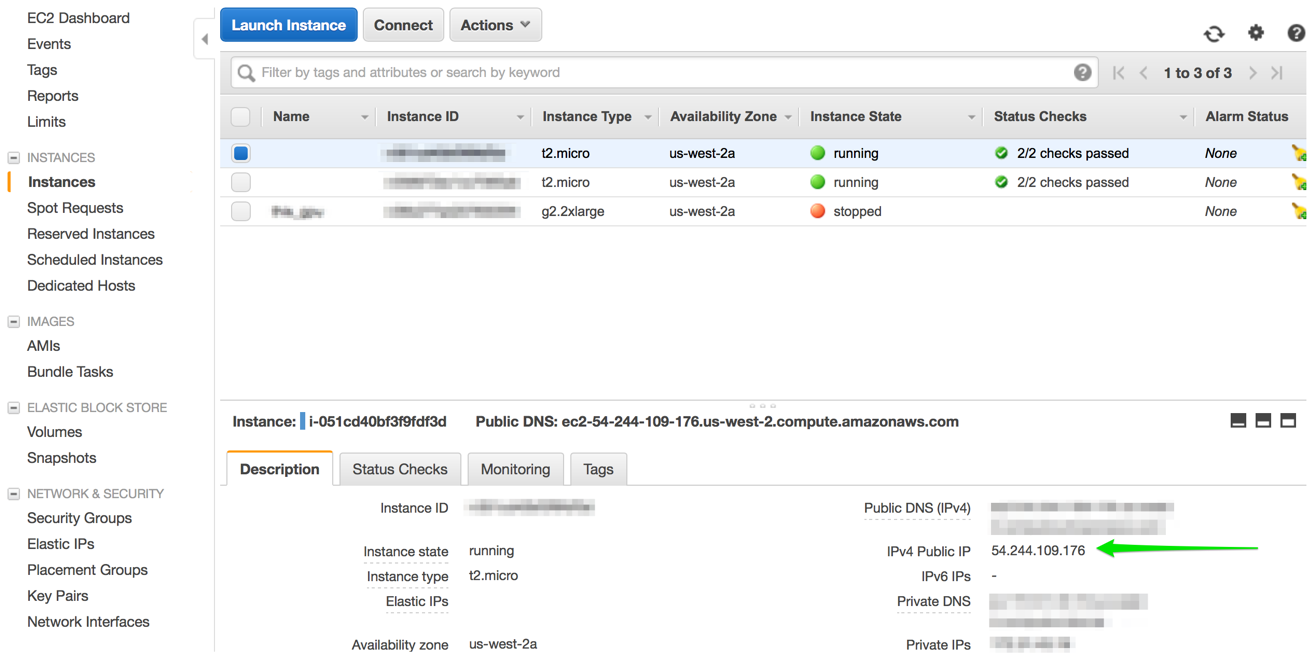Screen dimensions: 1316x654
Task: Open Reserved Instances page
Action: 91,234
